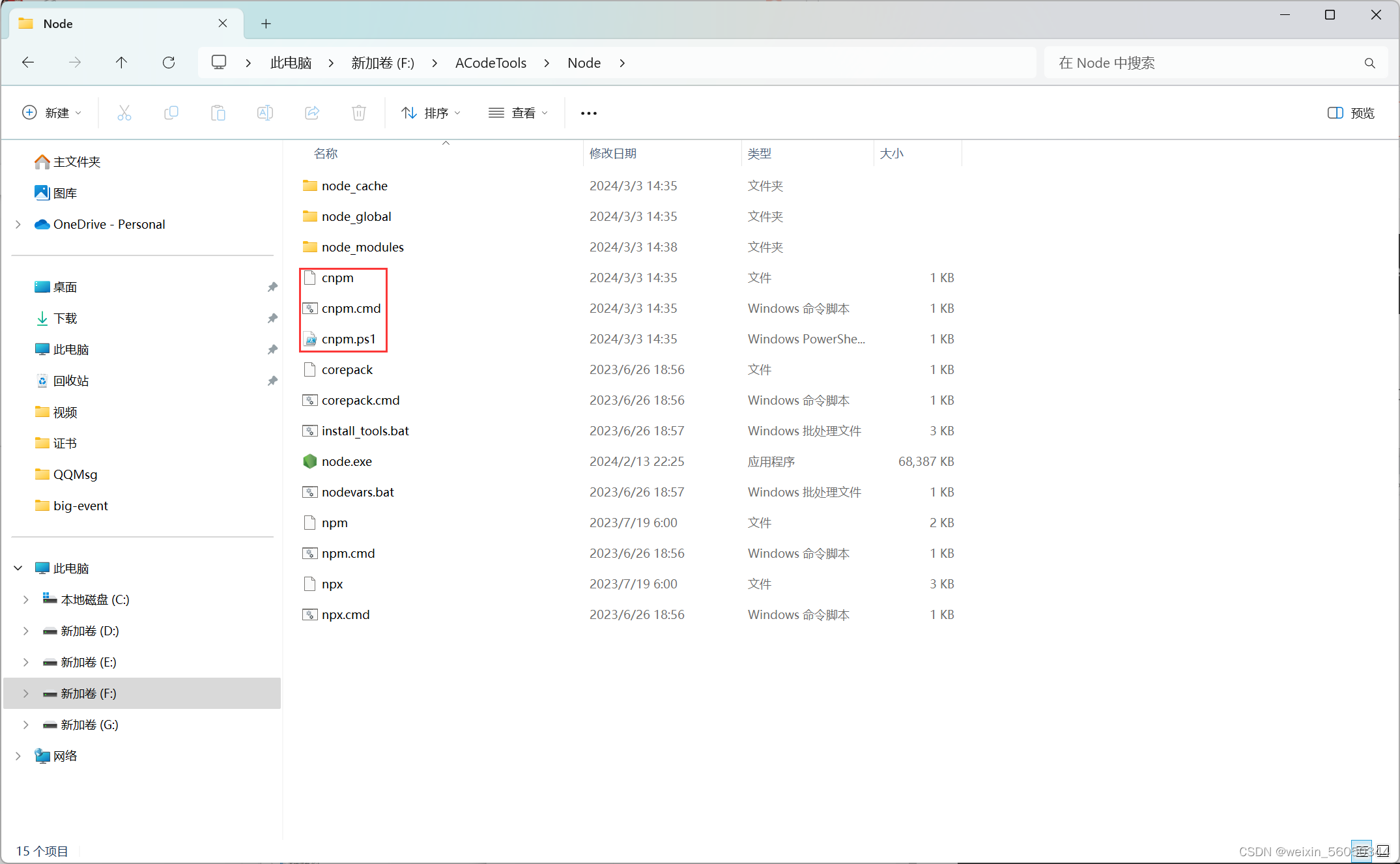Click the PC monitor icon in address bar
This screenshot has width=1400, height=864.
coord(219,63)
